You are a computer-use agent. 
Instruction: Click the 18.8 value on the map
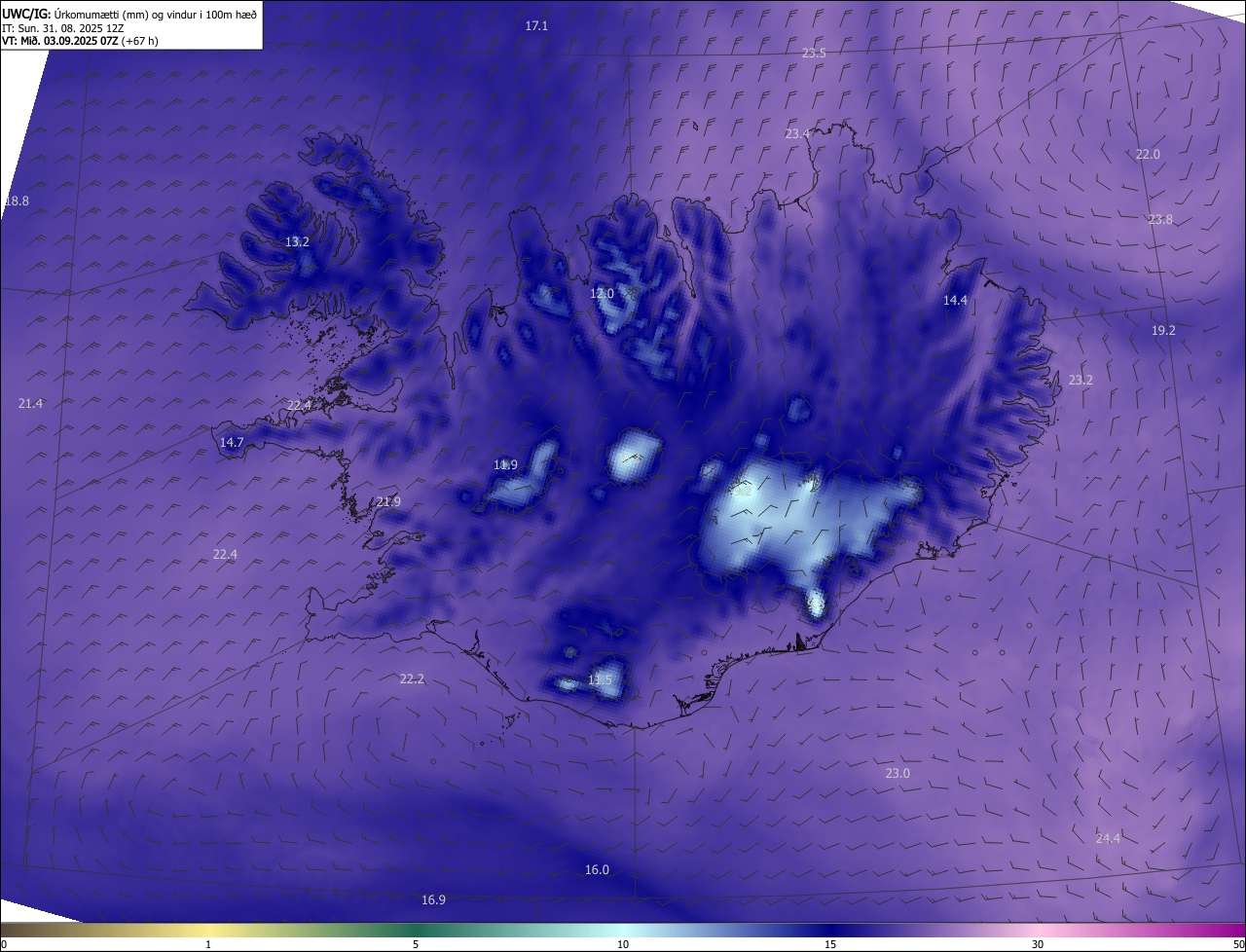point(17,201)
